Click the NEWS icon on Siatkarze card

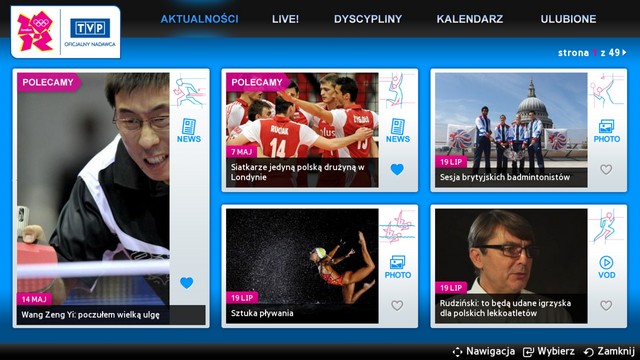[x=398, y=130]
